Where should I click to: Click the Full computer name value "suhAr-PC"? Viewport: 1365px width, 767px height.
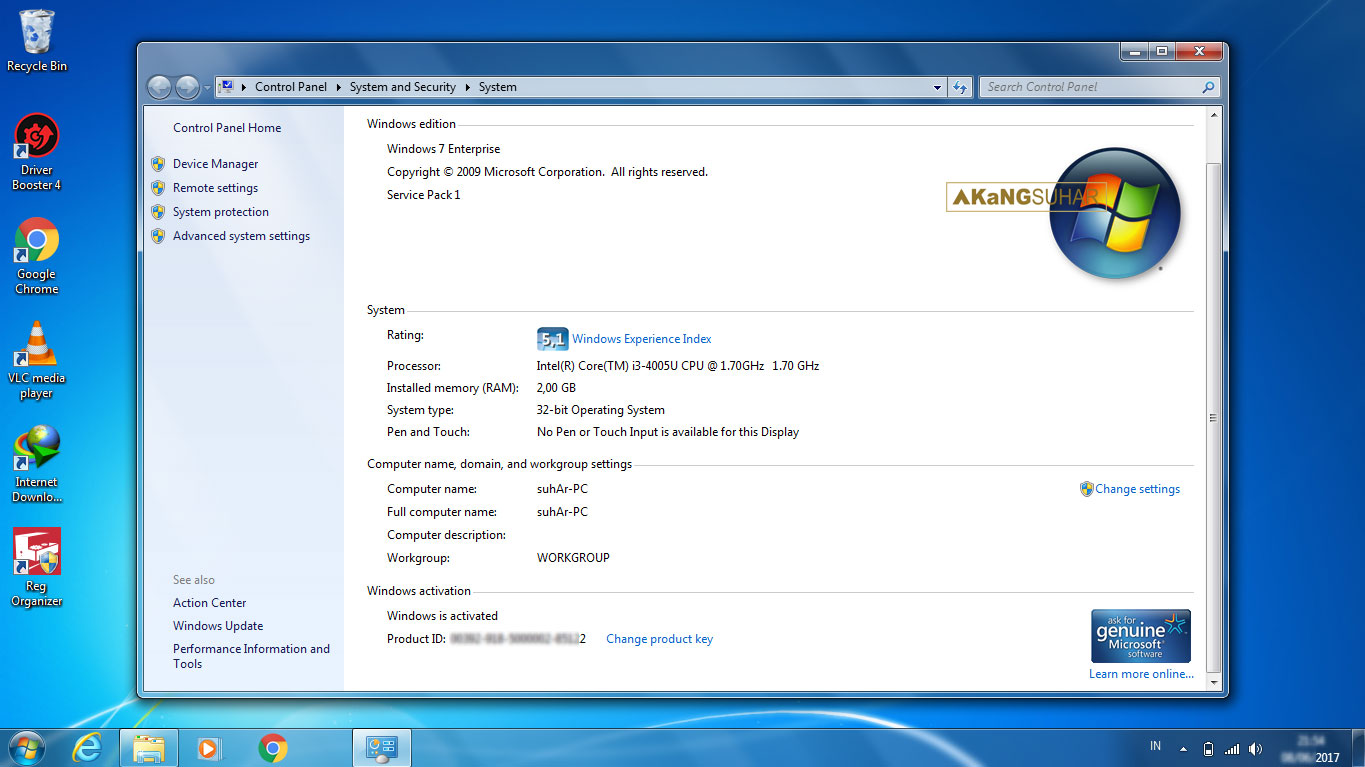pos(562,512)
